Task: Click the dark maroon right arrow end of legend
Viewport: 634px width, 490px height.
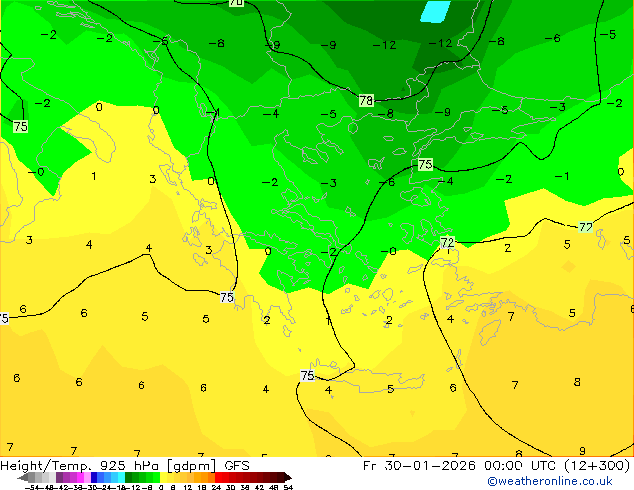Action: pos(287,478)
